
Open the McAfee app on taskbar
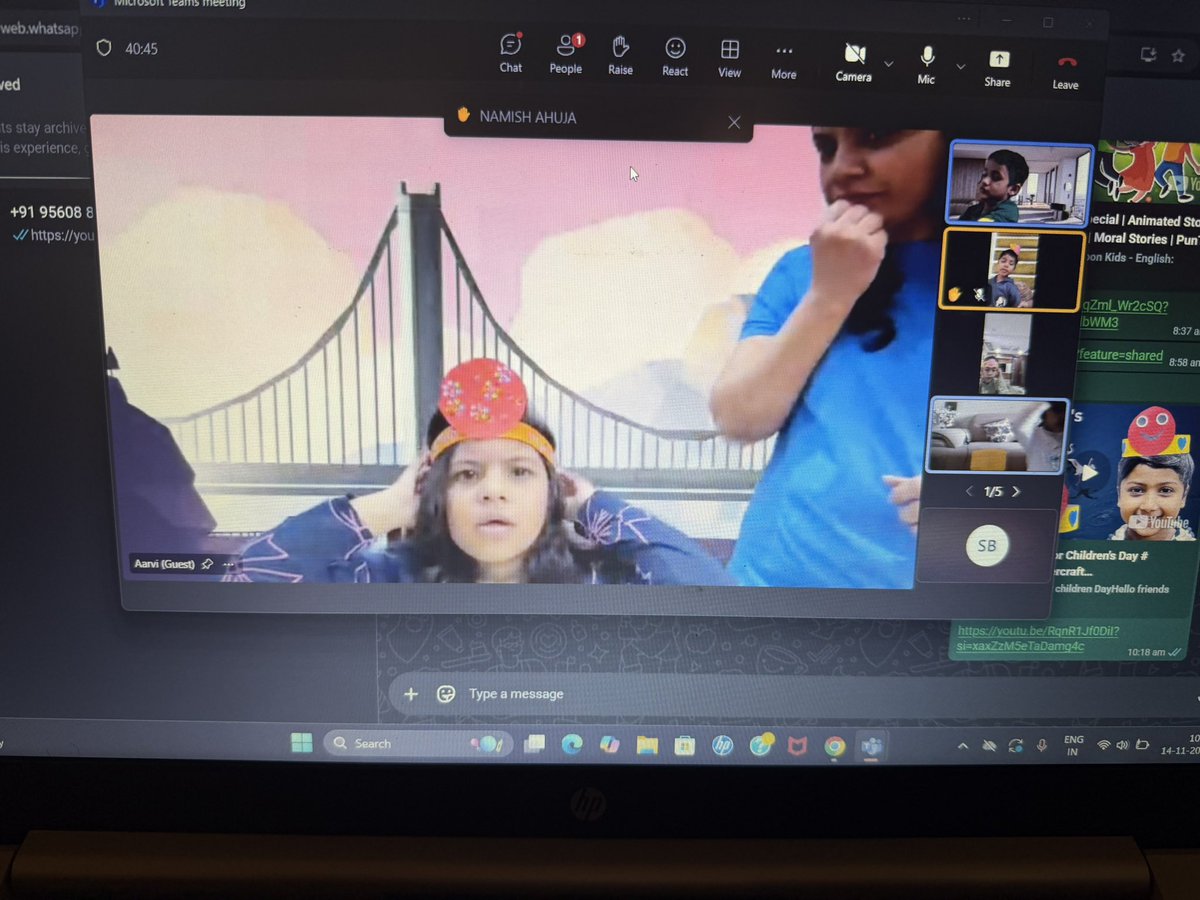tap(797, 746)
